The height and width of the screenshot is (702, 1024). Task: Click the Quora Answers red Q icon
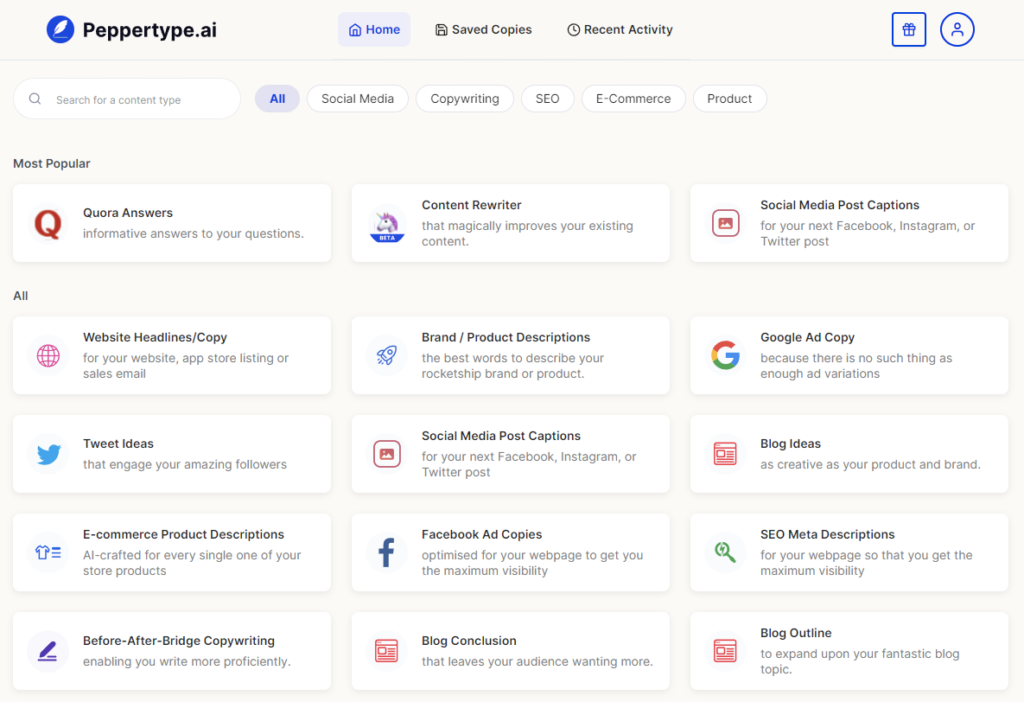coord(48,223)
